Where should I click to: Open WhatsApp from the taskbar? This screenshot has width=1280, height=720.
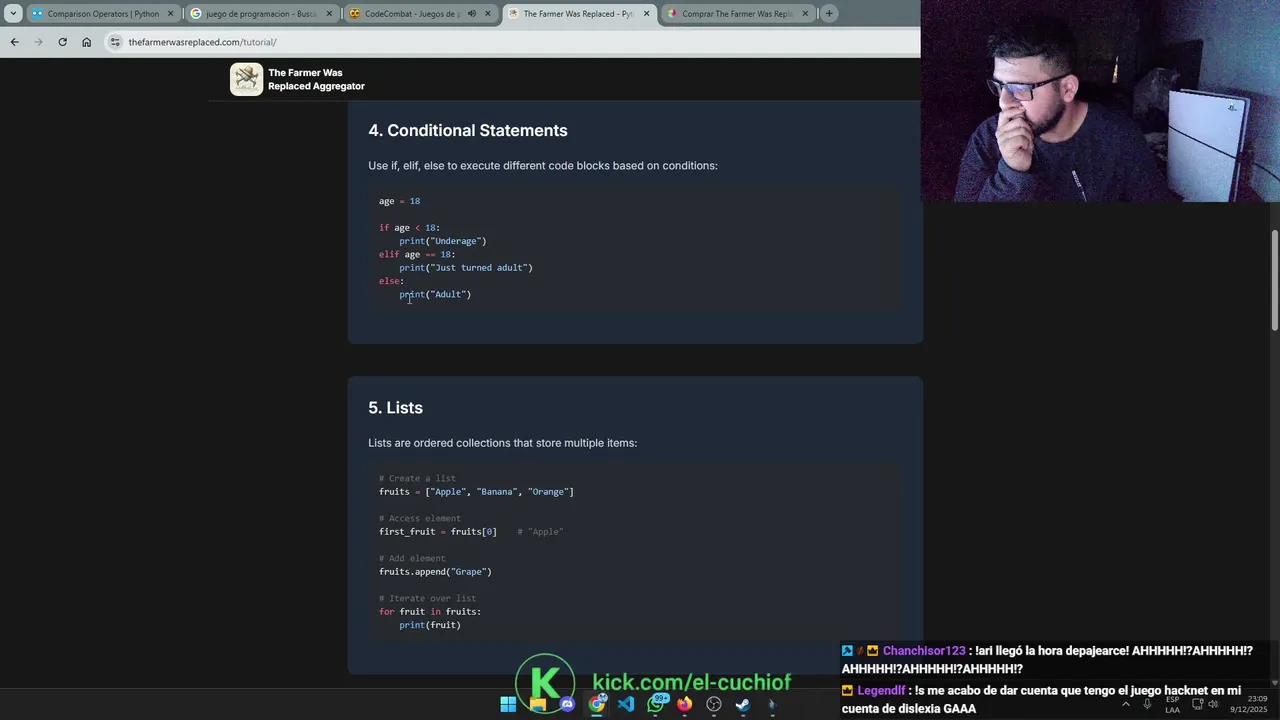[656, 704]
